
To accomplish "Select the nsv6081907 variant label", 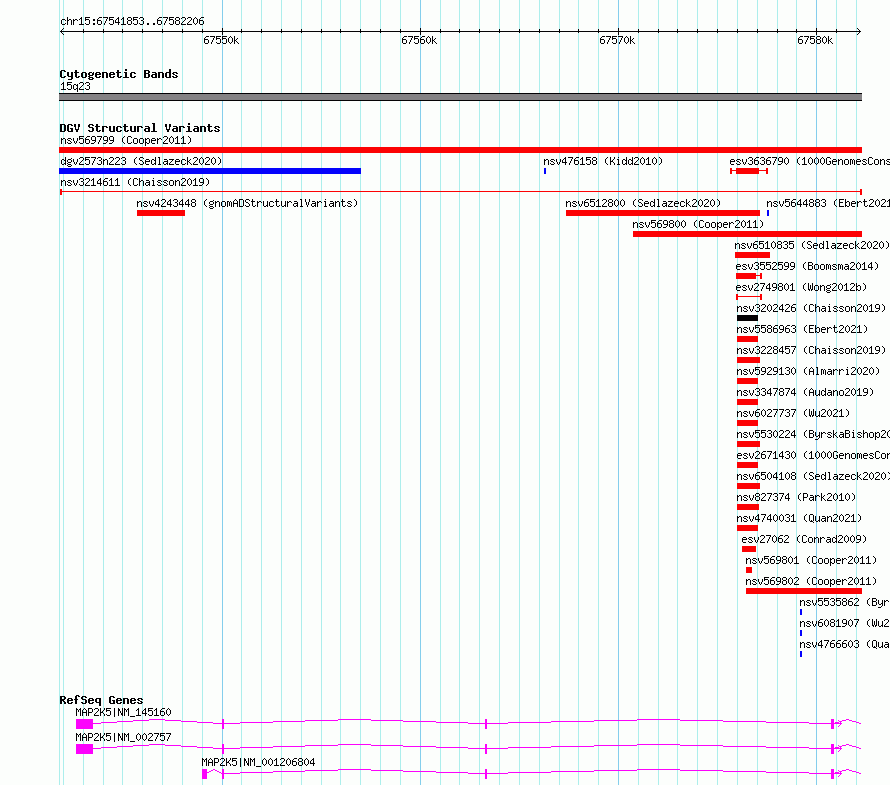I will pyautogui.click(x=845, y=623).
